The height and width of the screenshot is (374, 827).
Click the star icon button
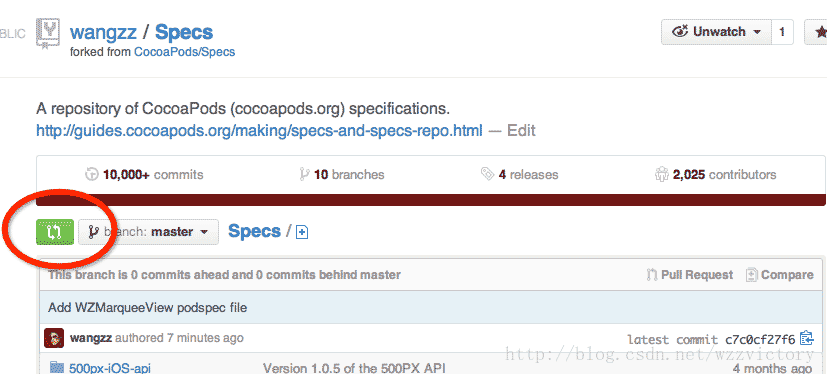coord(816,32)
